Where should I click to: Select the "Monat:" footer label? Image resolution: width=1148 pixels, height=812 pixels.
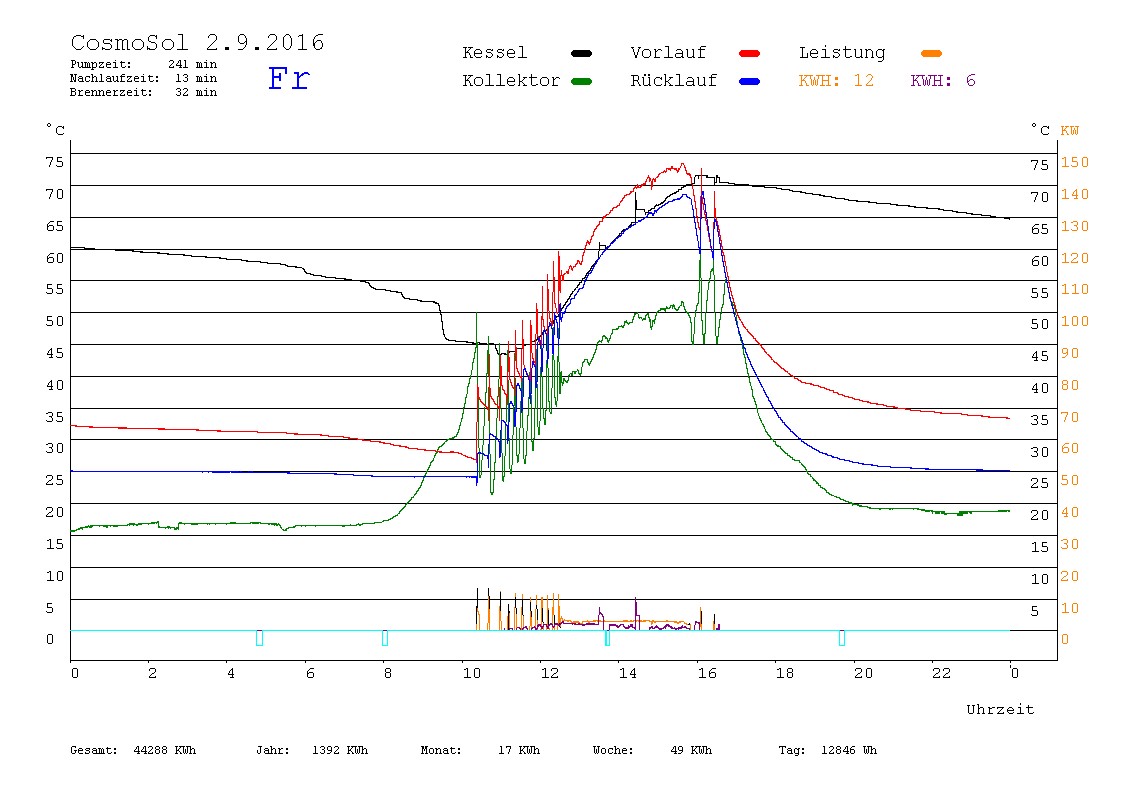pos(441,750)
